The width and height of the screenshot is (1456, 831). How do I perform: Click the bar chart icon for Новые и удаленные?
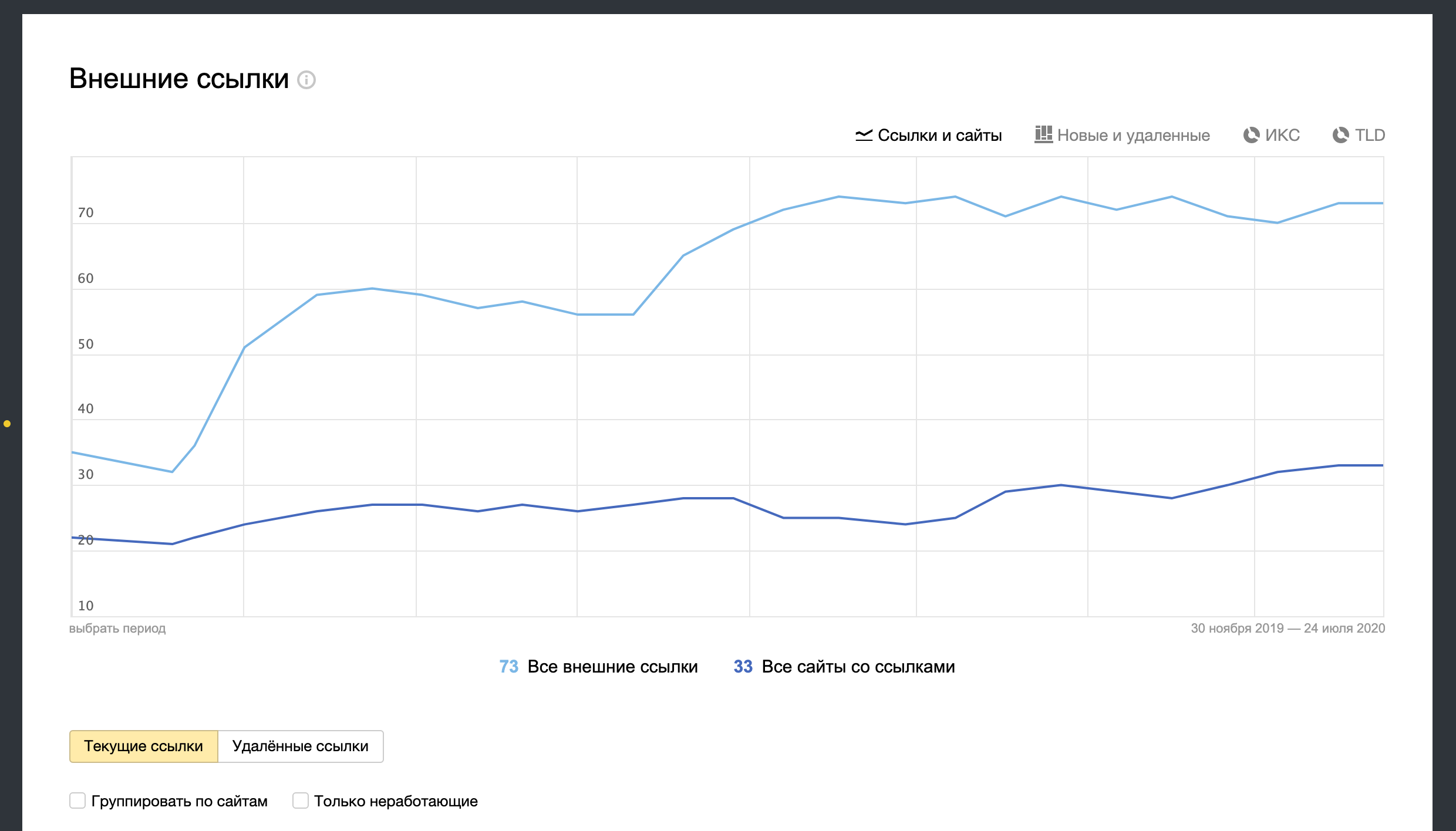(x=1043, y=134)
